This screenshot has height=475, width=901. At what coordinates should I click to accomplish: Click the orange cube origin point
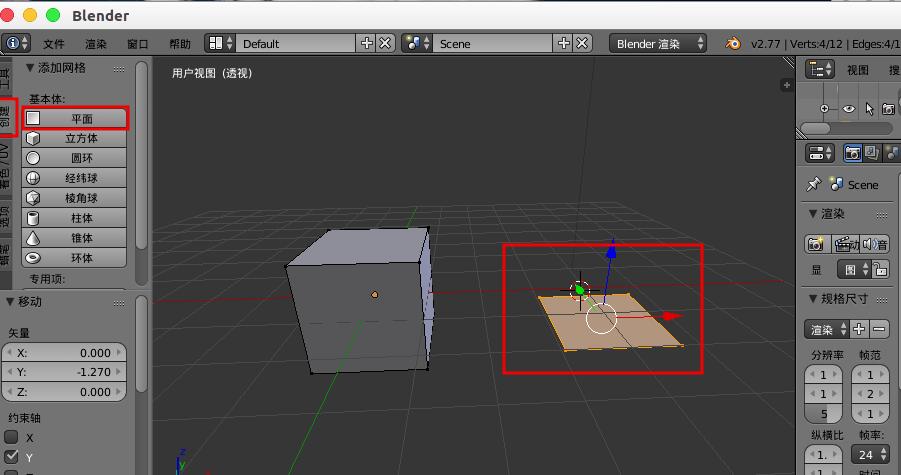point(375,295)
